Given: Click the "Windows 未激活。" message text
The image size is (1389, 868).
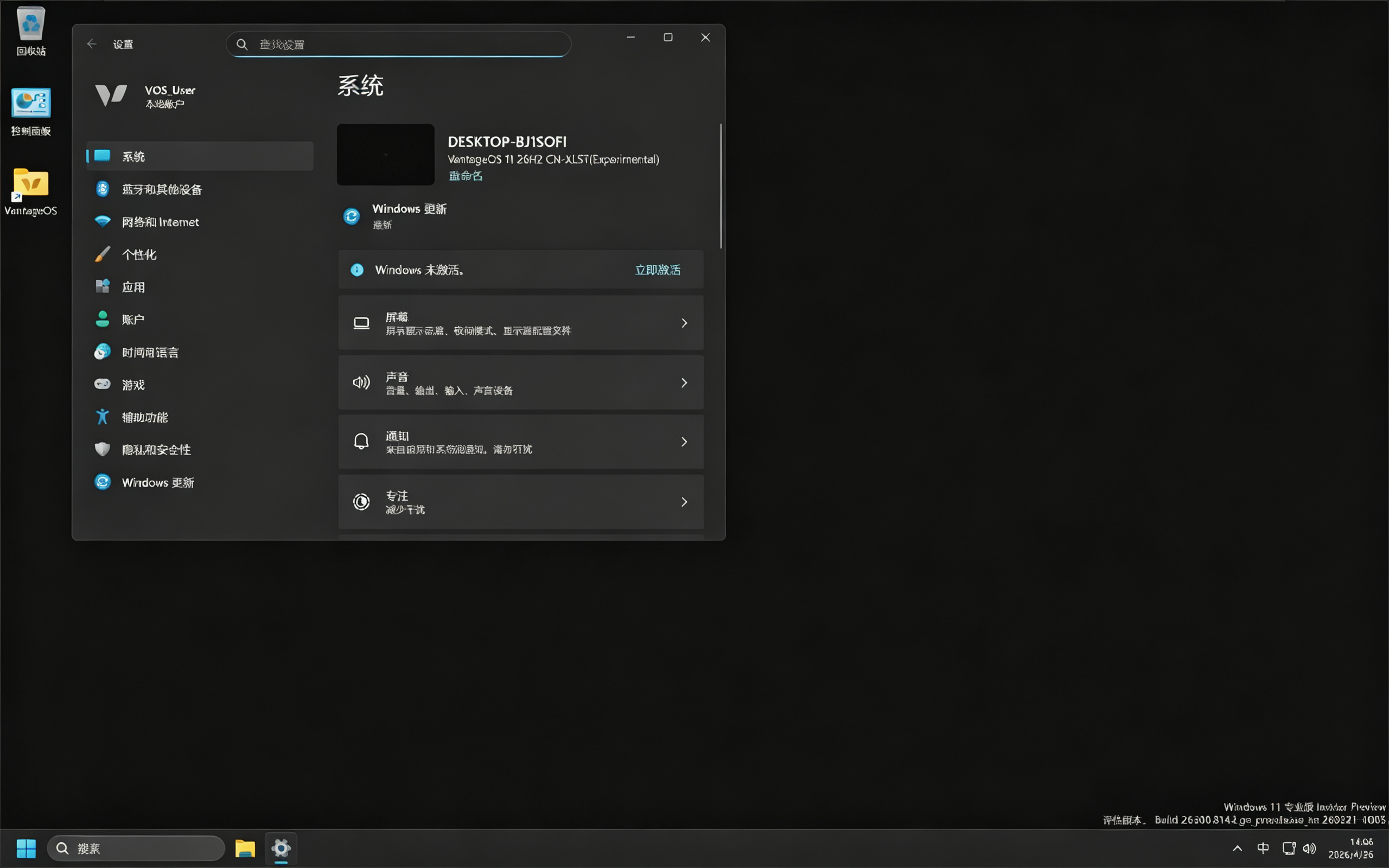Looking at the screenshot, I should [x=419, y=270].
